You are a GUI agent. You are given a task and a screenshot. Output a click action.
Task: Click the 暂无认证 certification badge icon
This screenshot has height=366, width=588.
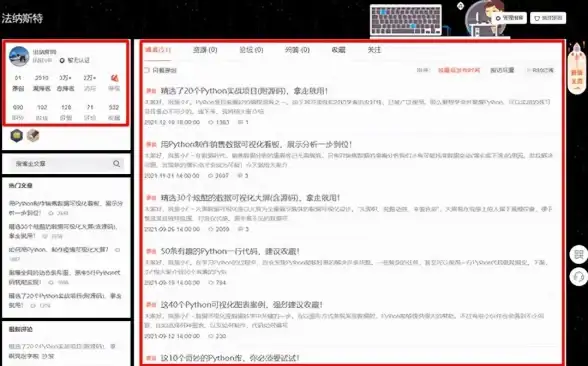tap(62, 60)
